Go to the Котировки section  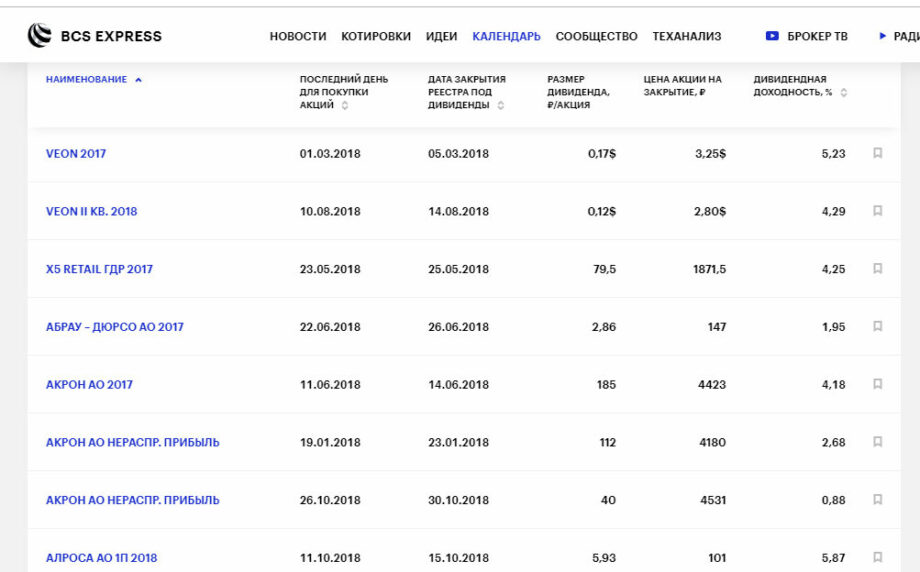(x=376, y=36)
